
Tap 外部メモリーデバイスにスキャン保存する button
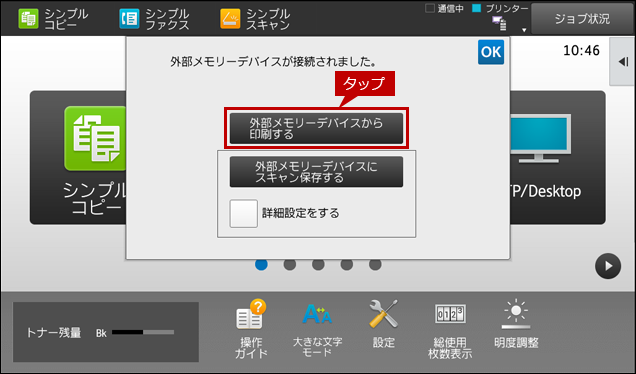click(x=316, y=172)
